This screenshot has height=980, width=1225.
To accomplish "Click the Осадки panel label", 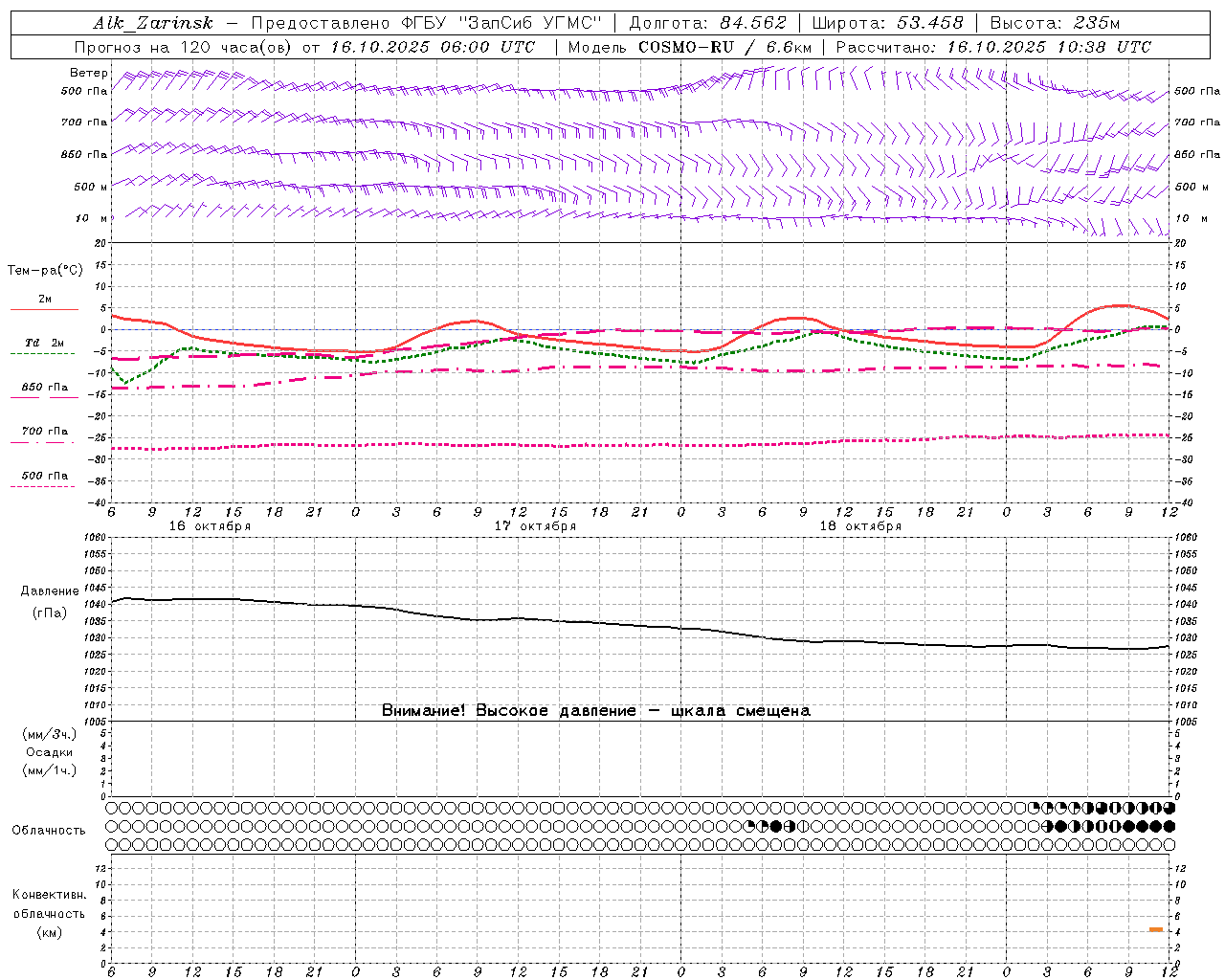I will coord(50,752).
